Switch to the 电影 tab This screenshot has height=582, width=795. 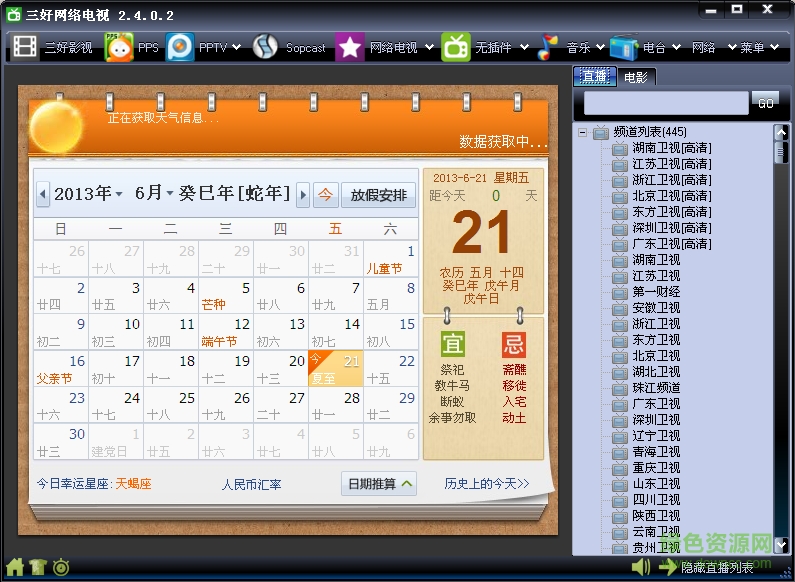pyautogui.click(x=636, y=77)
